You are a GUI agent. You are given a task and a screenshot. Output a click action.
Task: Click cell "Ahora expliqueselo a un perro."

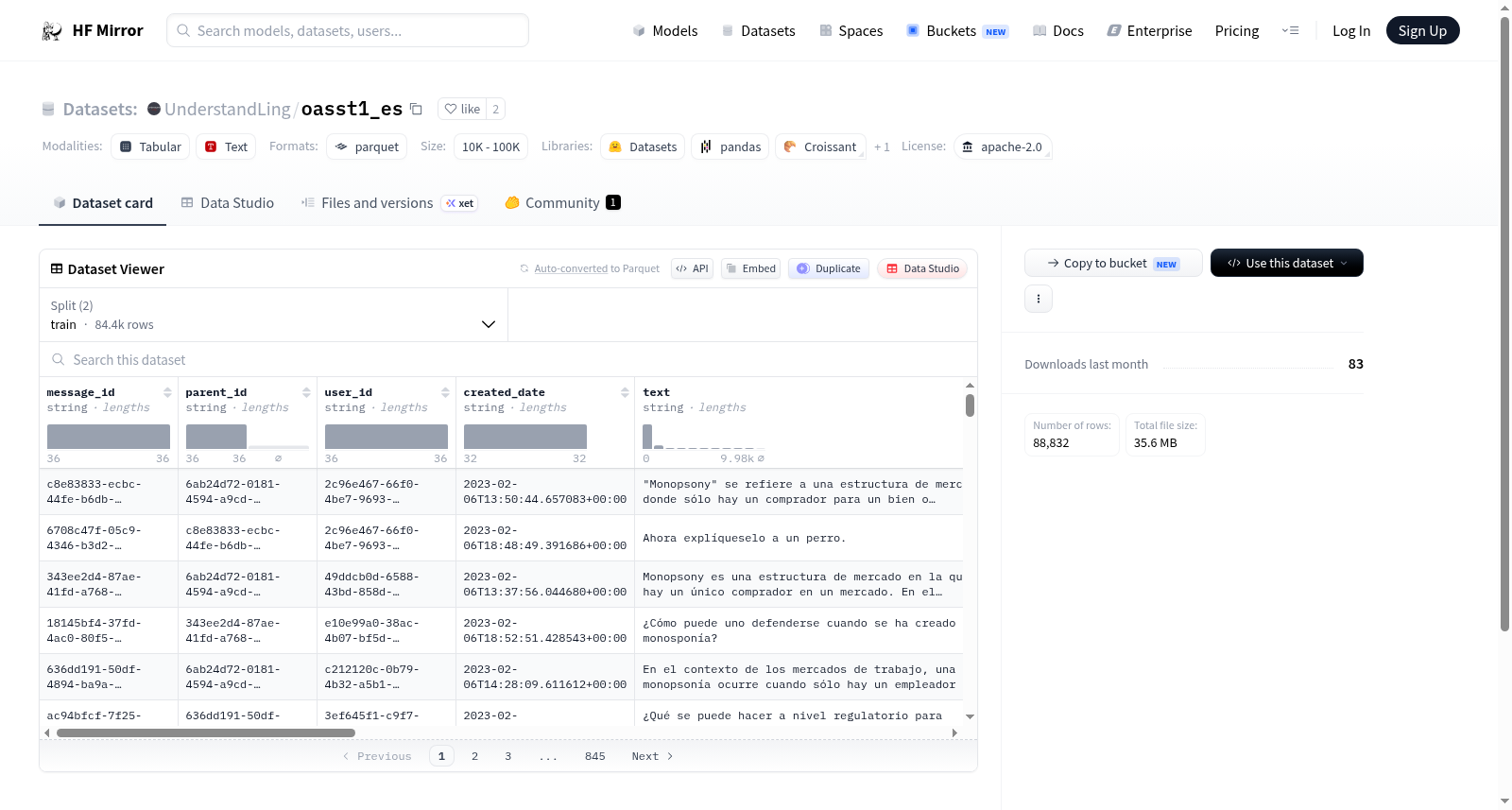745,538
